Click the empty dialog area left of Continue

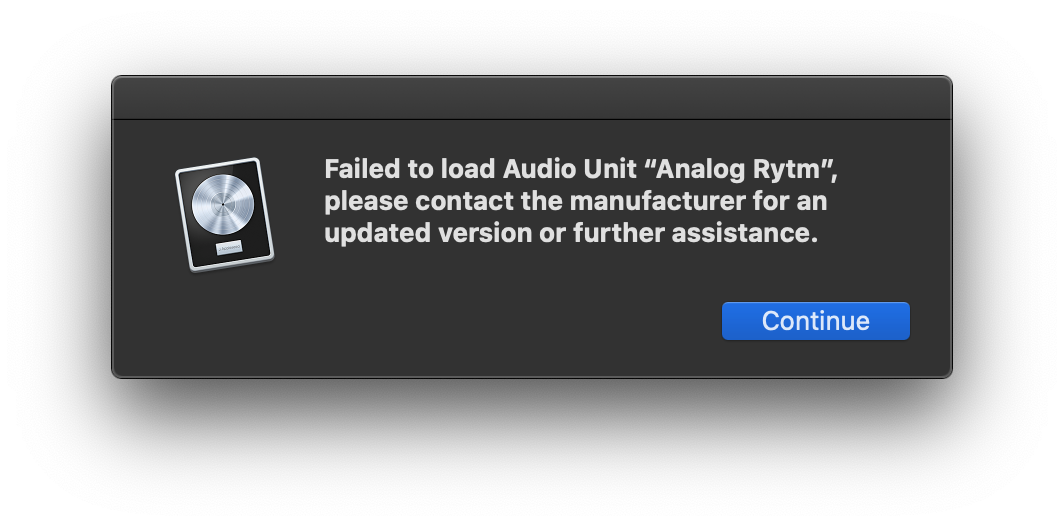[475, 321]
